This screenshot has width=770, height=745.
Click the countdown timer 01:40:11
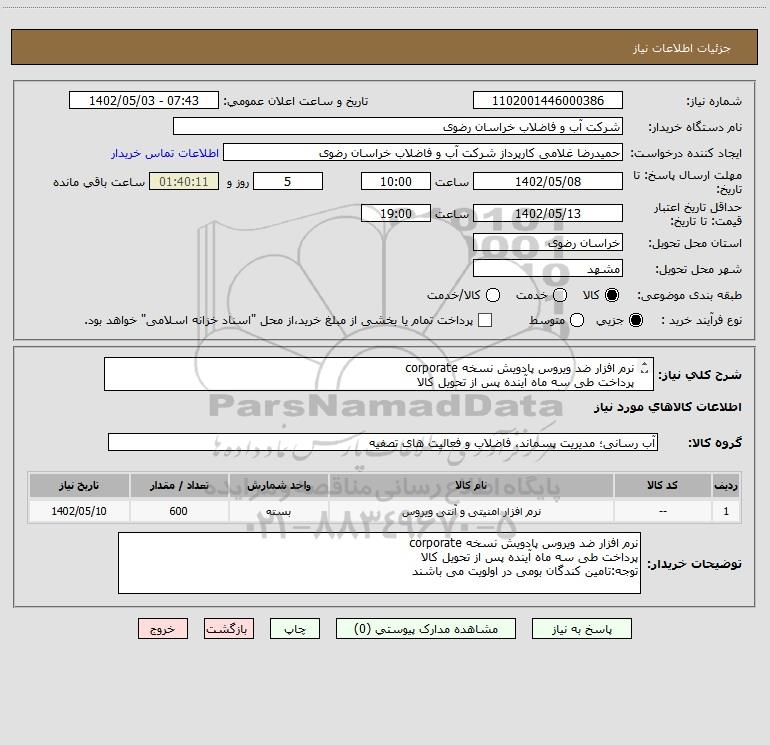click(x=184, y=181)
